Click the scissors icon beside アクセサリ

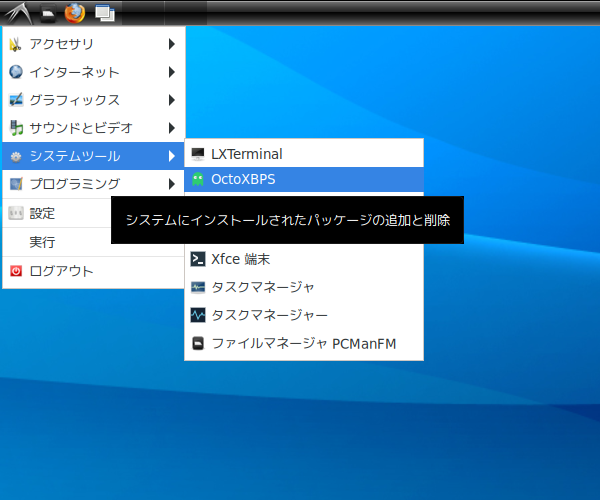tap(16, 44)
